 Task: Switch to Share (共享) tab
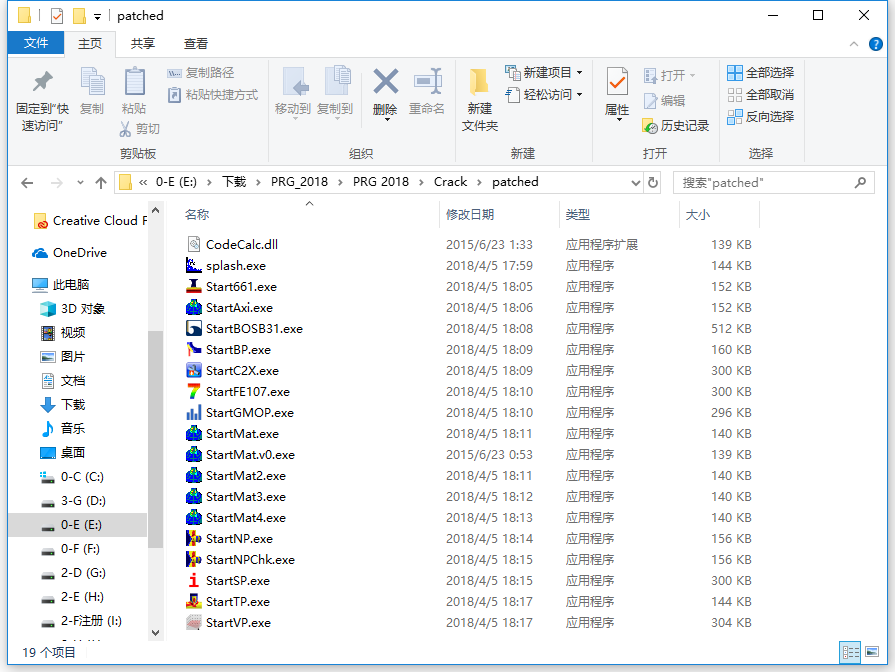pos(143,44)
